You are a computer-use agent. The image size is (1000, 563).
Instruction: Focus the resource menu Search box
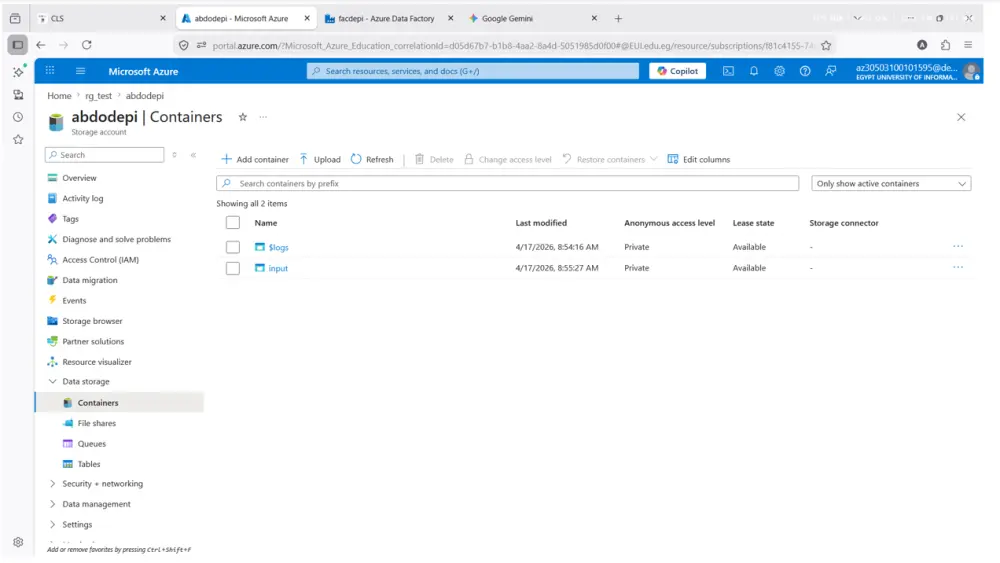tap(105, 155)
